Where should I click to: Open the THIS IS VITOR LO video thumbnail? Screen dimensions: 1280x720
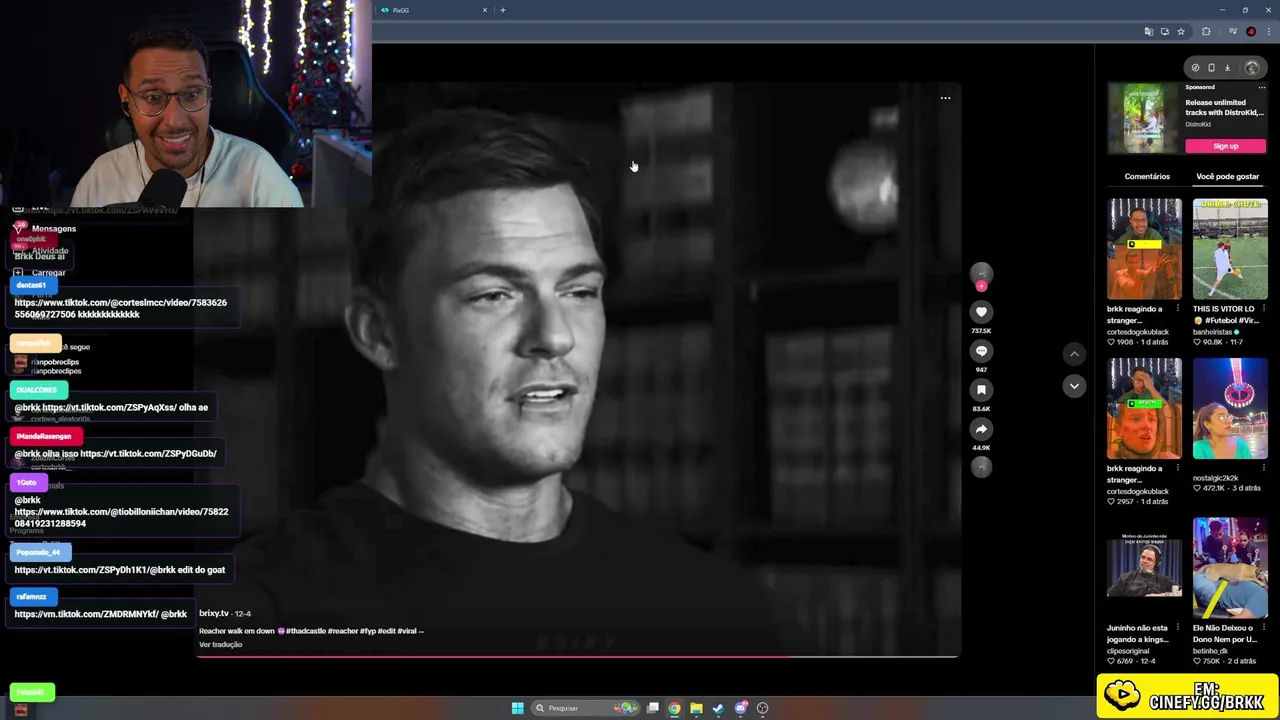[1230, 249]
